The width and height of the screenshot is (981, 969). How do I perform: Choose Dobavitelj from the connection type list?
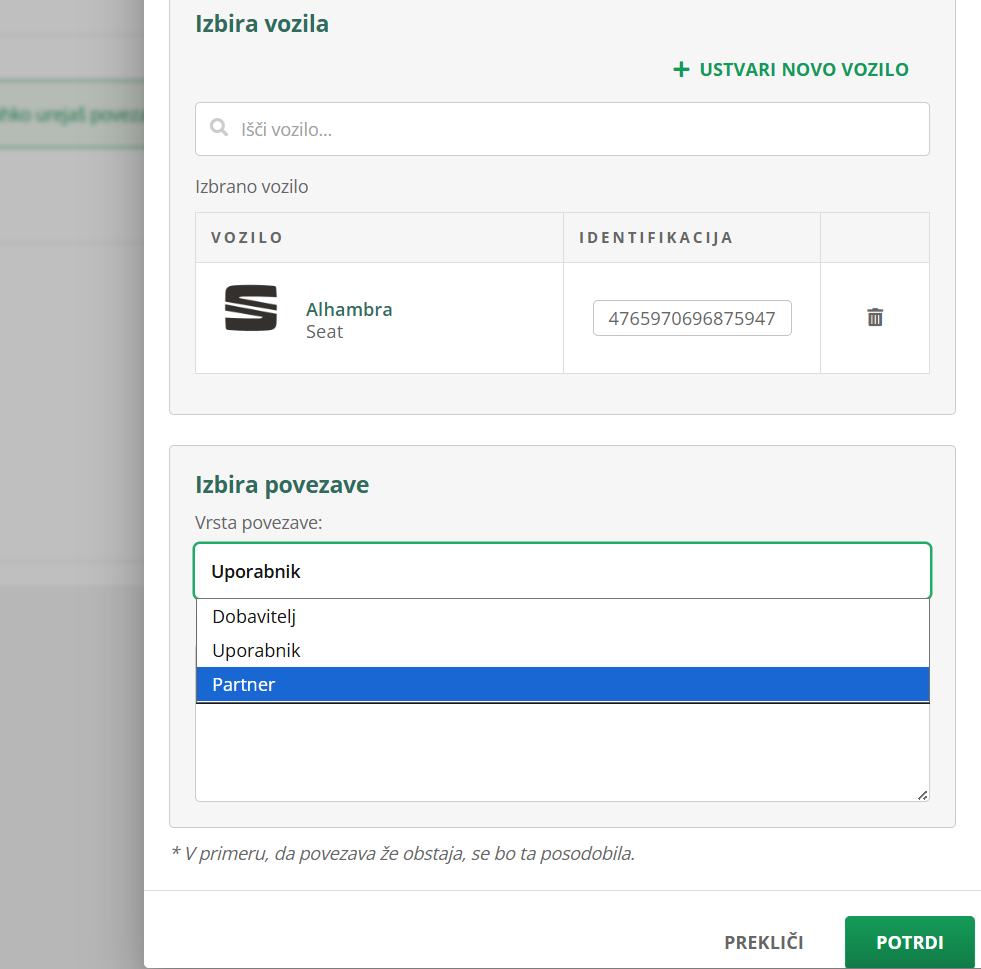pyautogui.click(x=254, y=617)
